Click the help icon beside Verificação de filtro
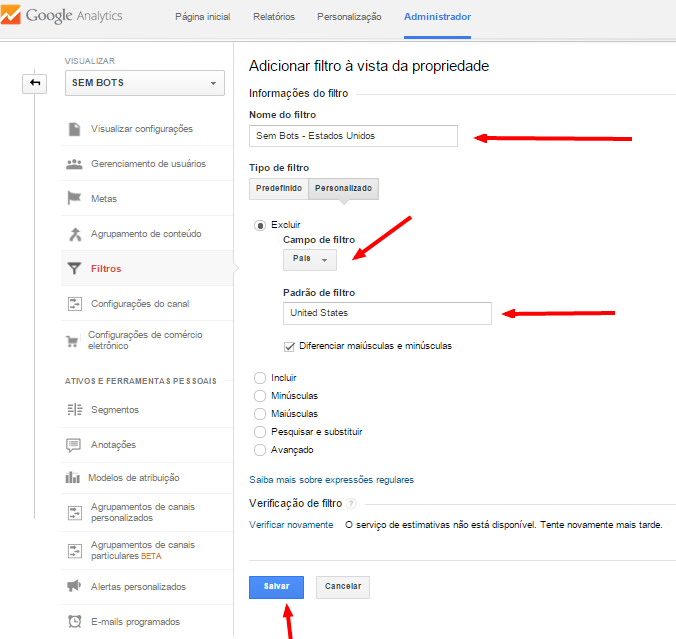Image resolution: width=676 pixels, height=639 pixels. coord(352,503)
